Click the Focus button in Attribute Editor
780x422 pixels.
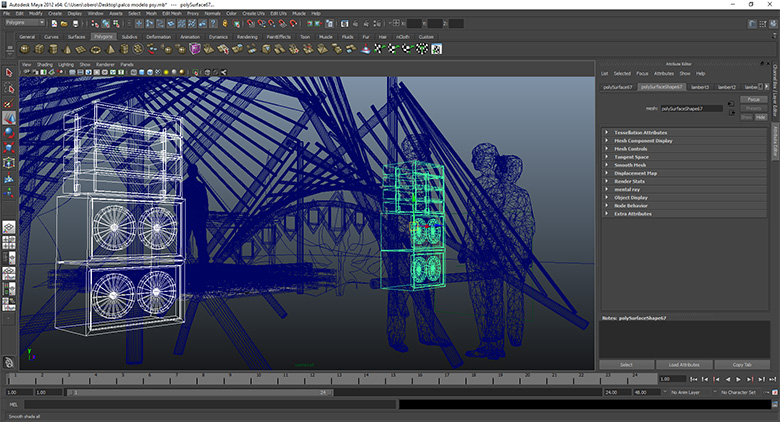(x=753, y=100)
